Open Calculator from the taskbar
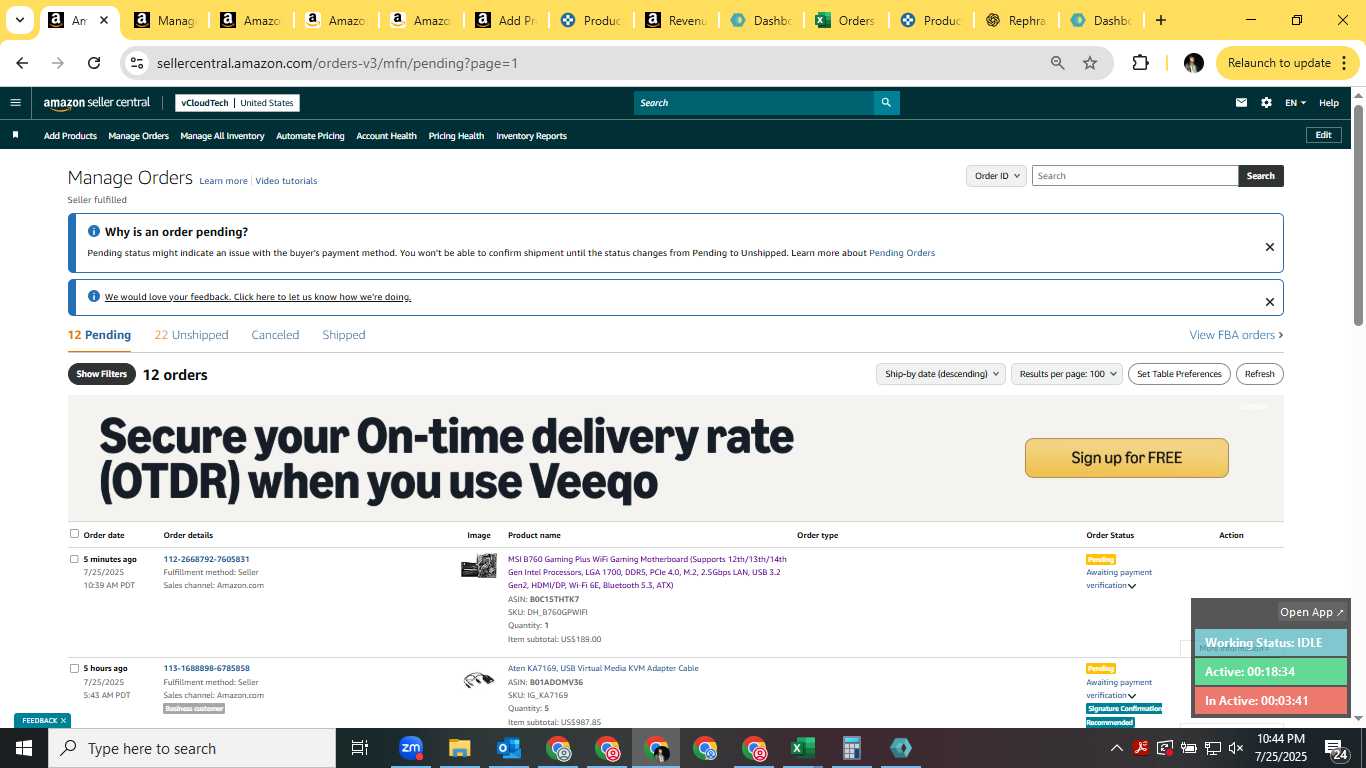Image resolution: width=1366 pixels, height=768 pixels. click(x=851, y=748)
